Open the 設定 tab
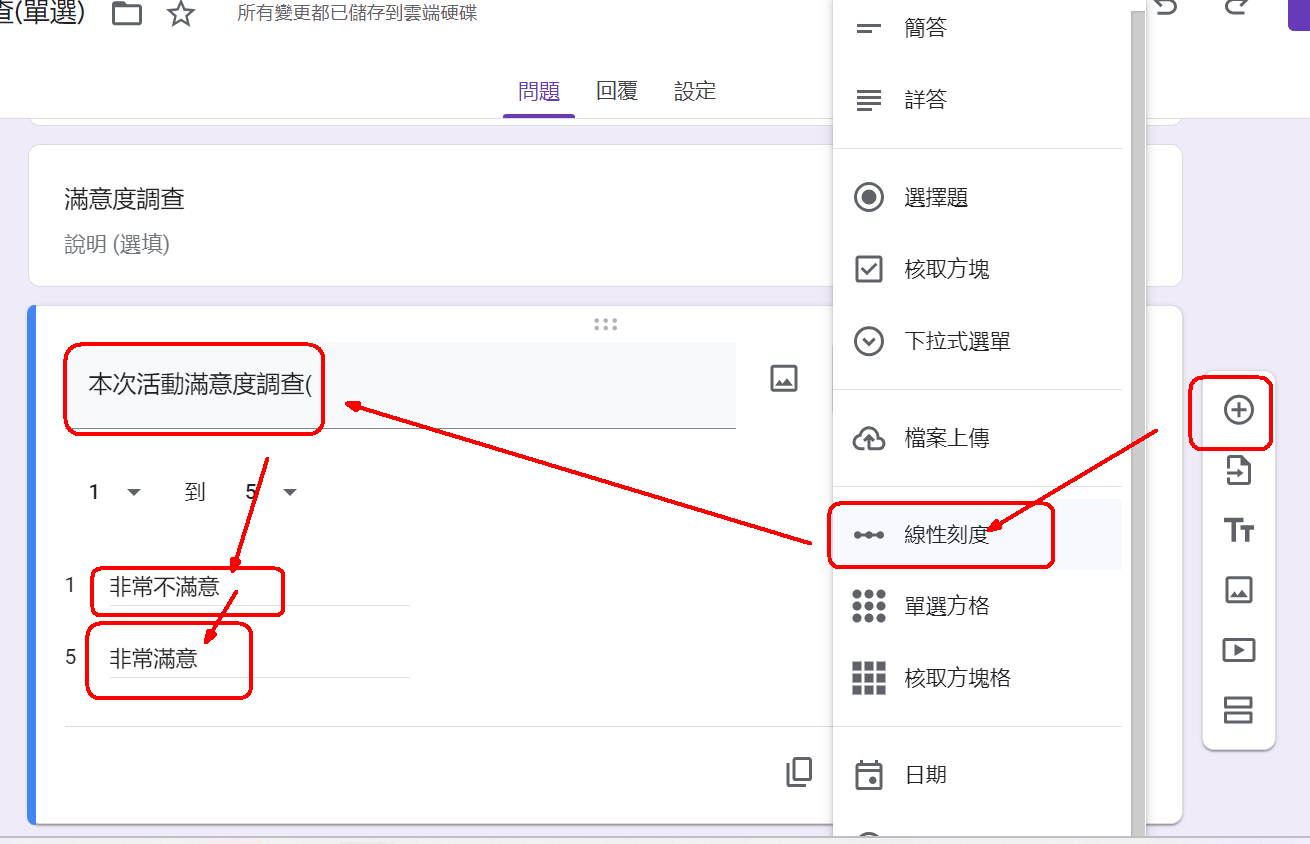The width and height of the screenshot is (1310, 844). [695, 92]
